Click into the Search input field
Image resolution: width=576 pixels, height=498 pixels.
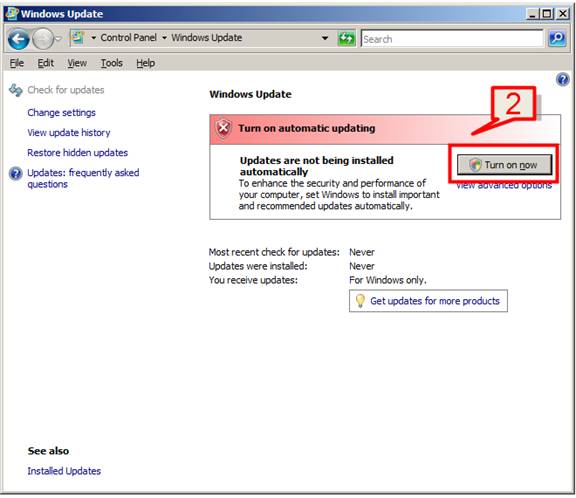click(x=452, y=39)
